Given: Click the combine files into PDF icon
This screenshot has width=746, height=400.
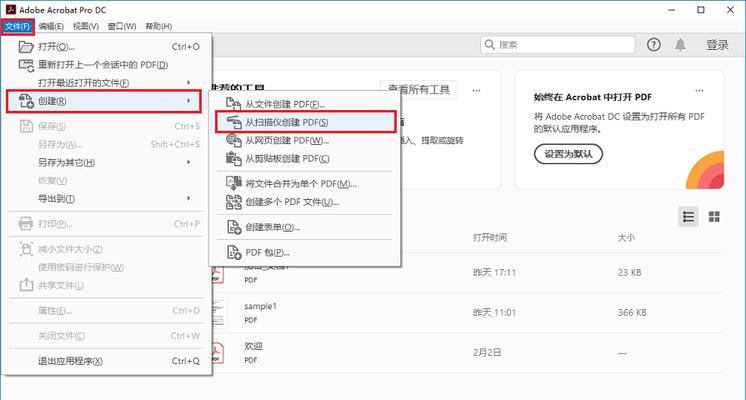Looking at the screenshot, I should [x=234, y=184].
